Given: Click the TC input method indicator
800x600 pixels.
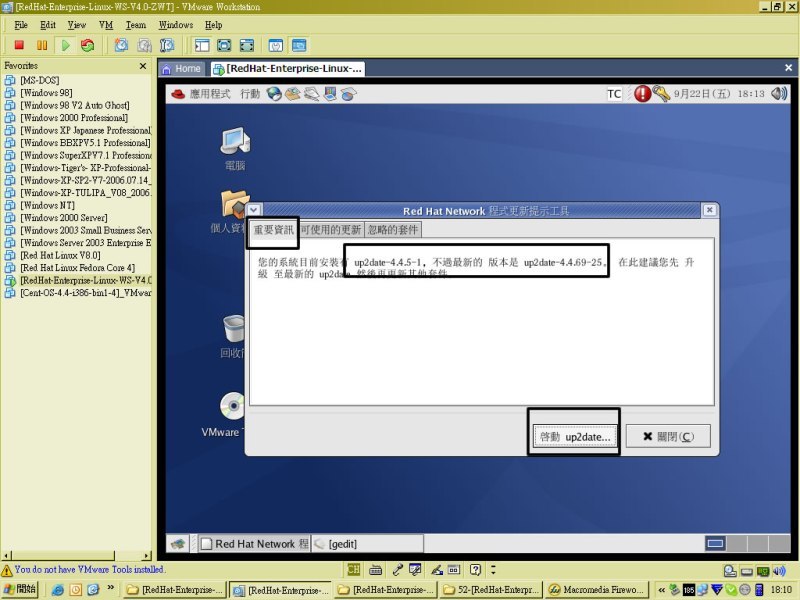Looking at the screenshot, I should pyautogui.click(x=614, y=93).
